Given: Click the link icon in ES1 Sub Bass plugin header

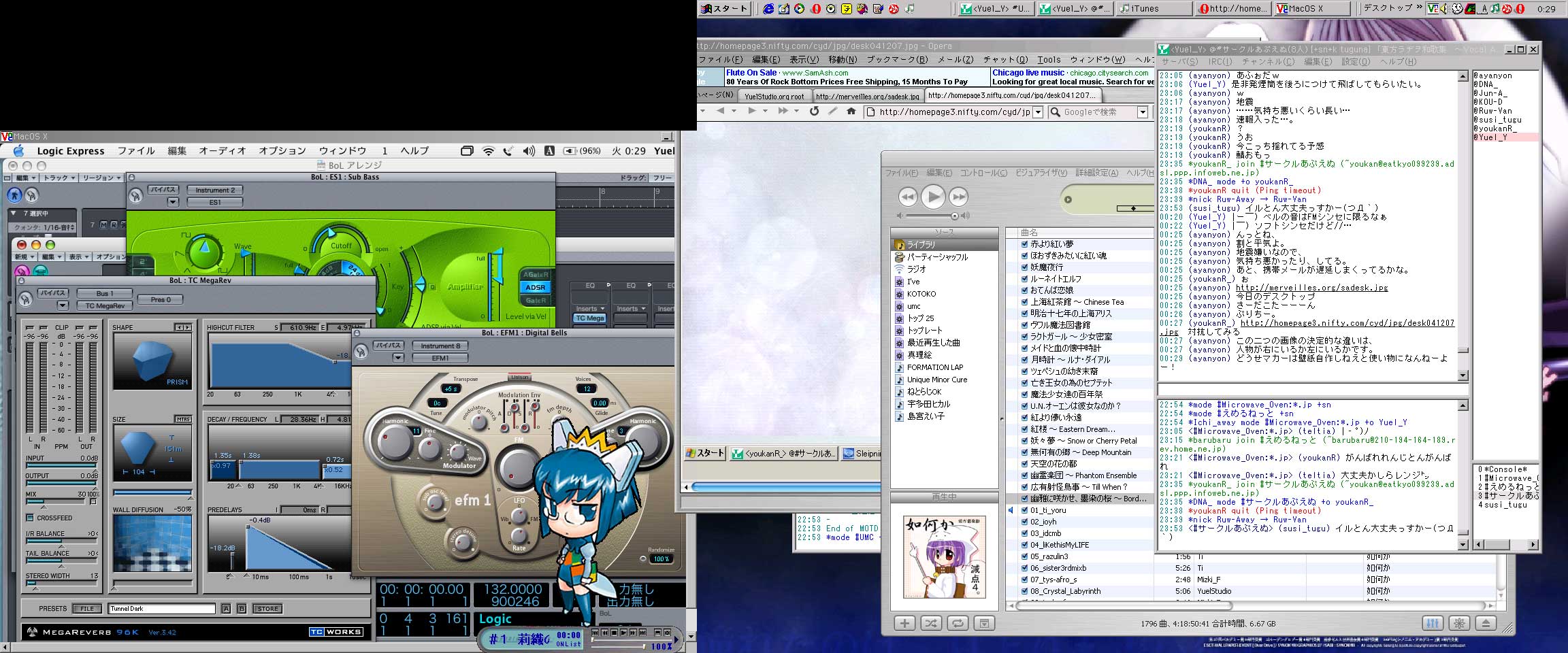Looking at the screenshot, I should 135,196.
